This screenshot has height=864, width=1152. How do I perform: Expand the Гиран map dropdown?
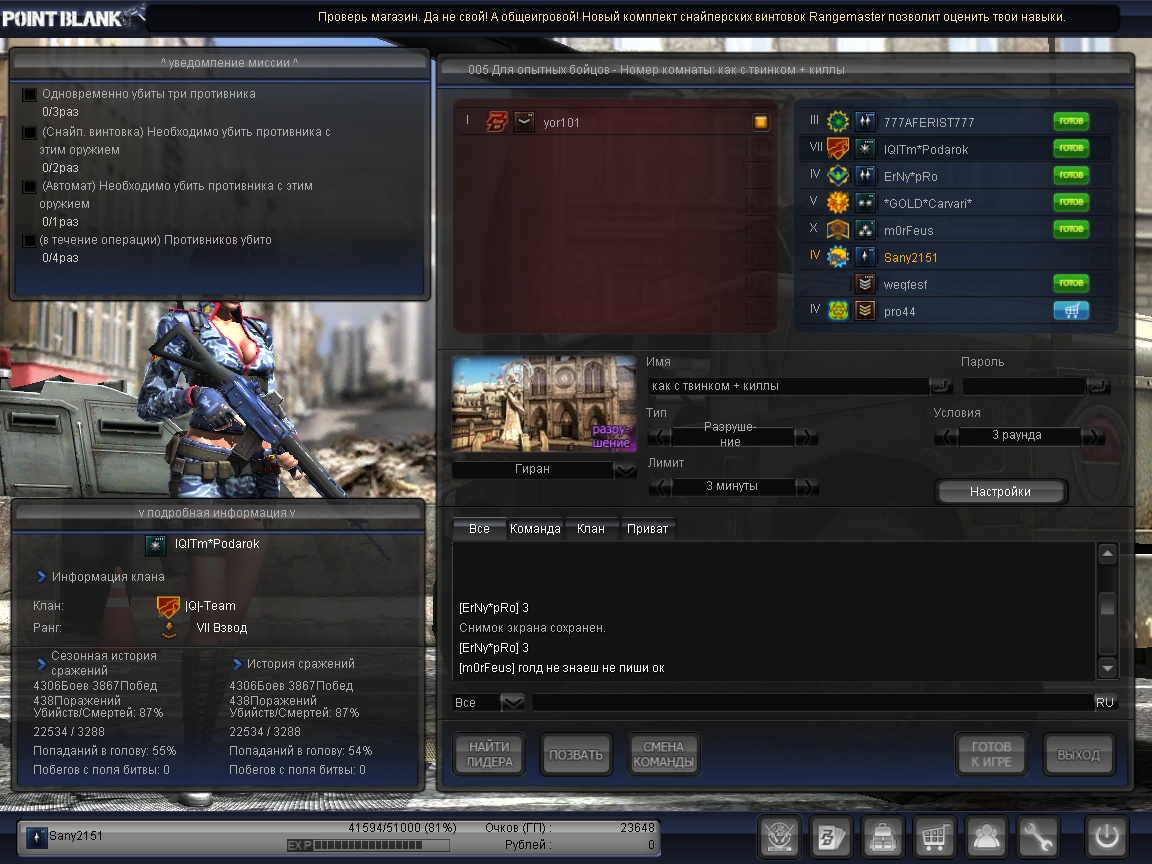coord(625,470)
